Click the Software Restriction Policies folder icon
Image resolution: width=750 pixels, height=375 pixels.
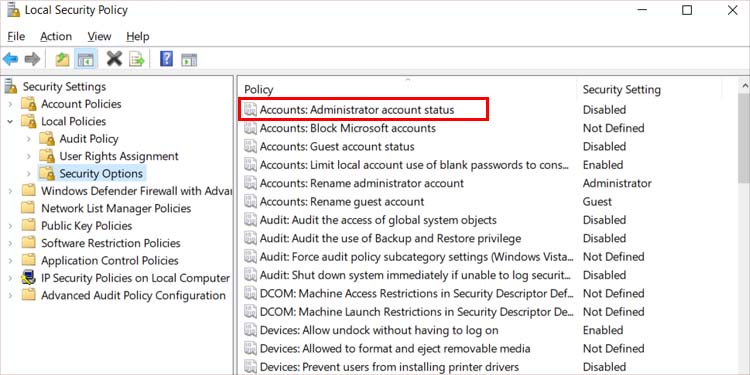[x=29, y=243]
